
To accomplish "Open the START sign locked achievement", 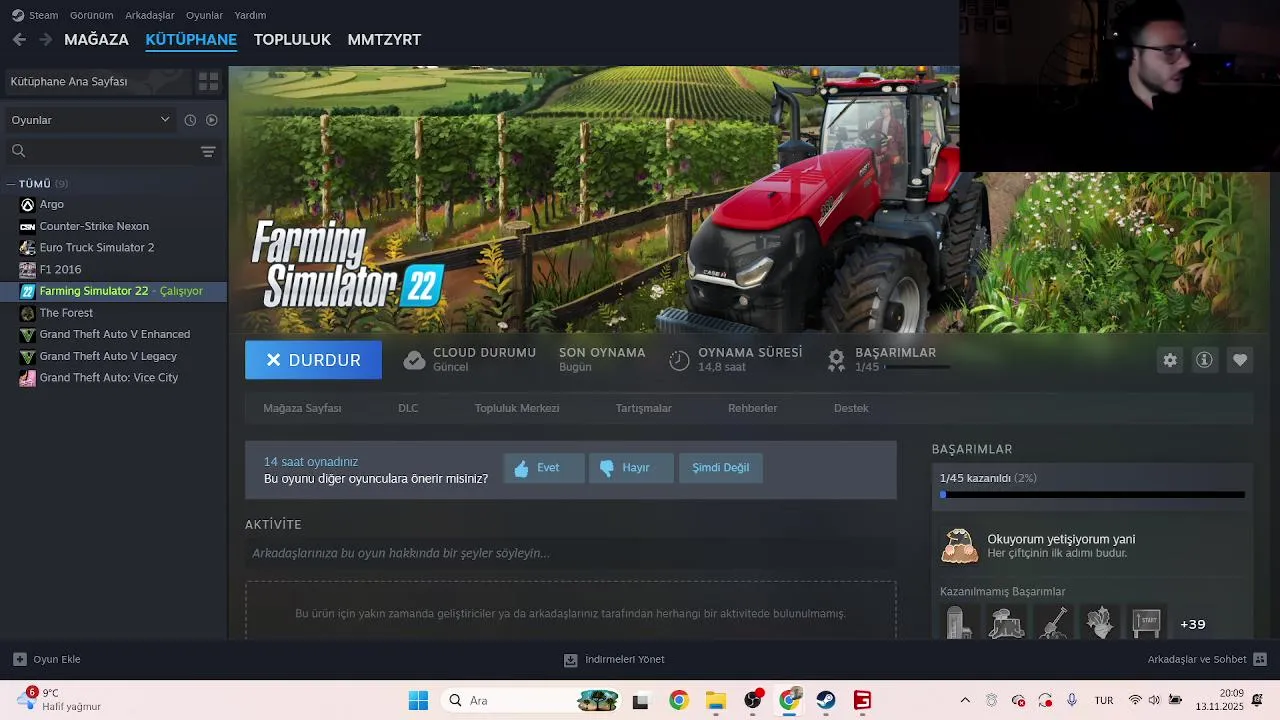I will [x=1147, y=623].
